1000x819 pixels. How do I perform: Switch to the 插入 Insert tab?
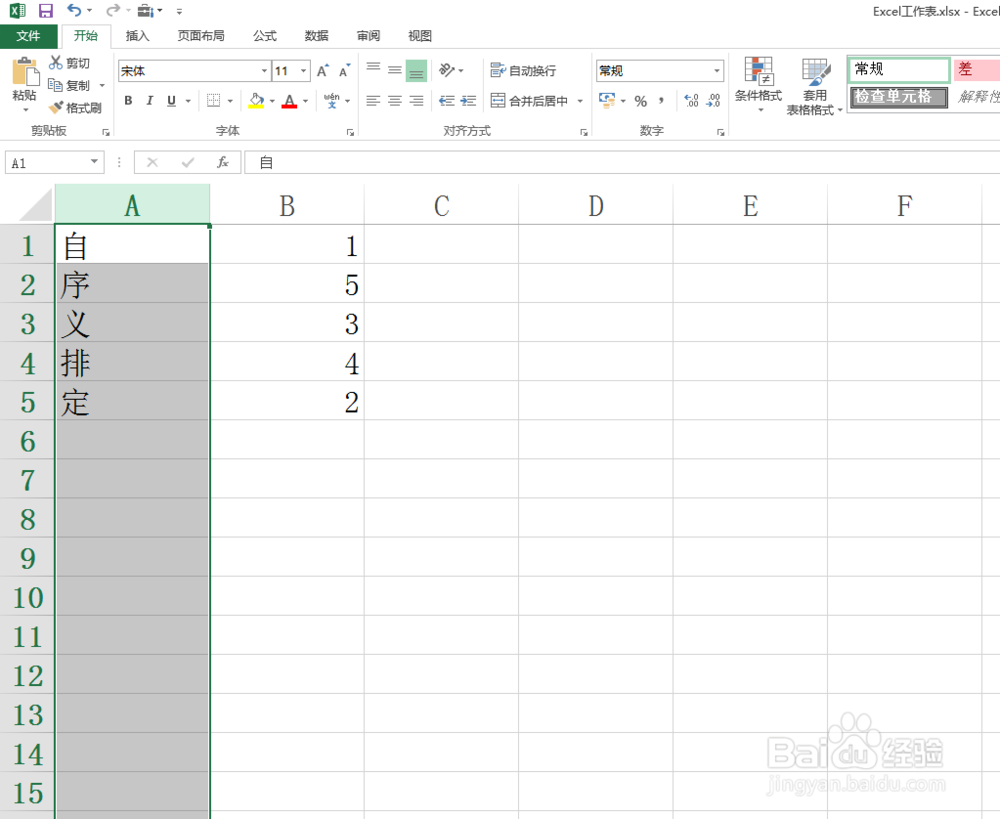(x=137, y=36)
